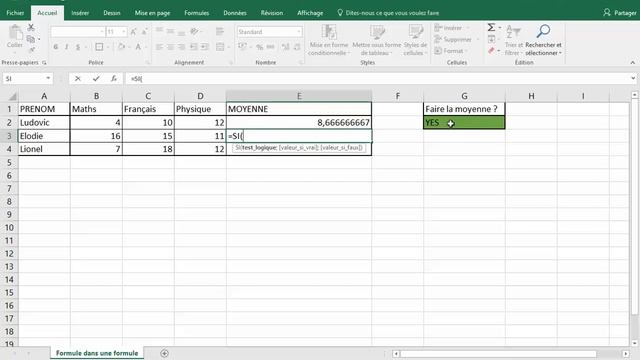This screenshot has width=640, height=360.
Task: Switch to the Formules tab
Action: pyautogui.click(x=196, y=13)
